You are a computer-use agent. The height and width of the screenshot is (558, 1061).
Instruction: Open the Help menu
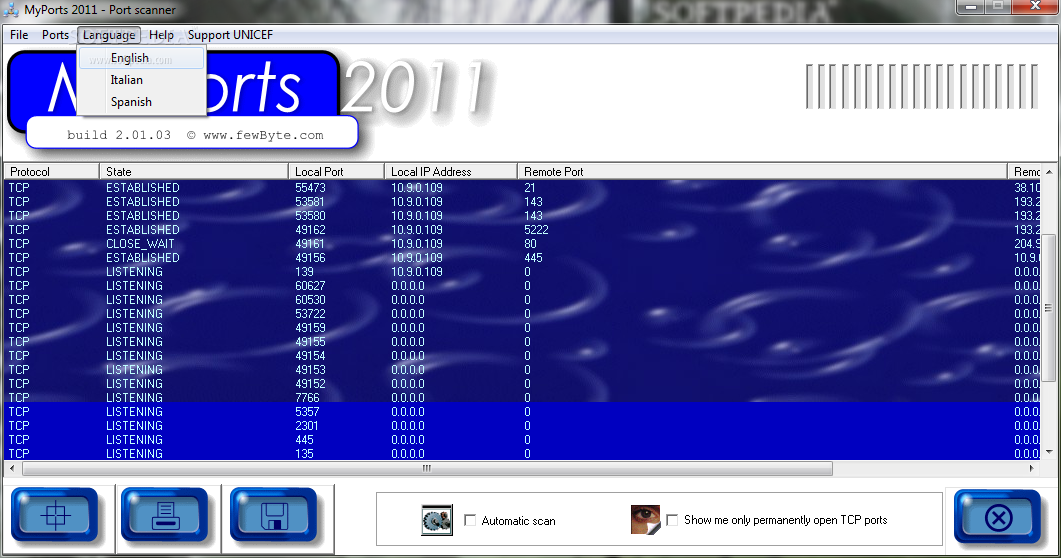161,34
